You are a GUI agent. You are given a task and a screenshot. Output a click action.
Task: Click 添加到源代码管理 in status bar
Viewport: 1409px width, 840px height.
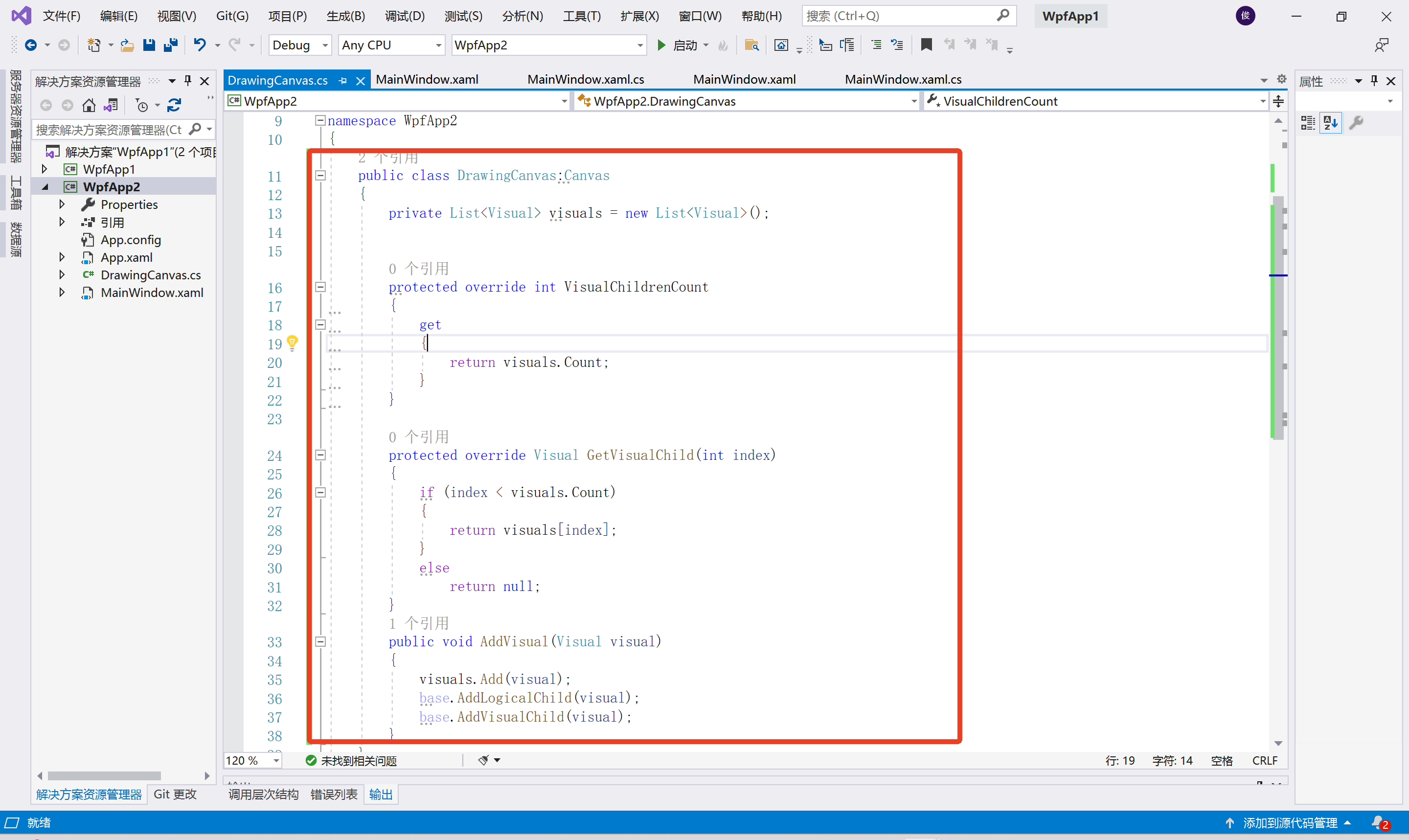(1290, 822)
